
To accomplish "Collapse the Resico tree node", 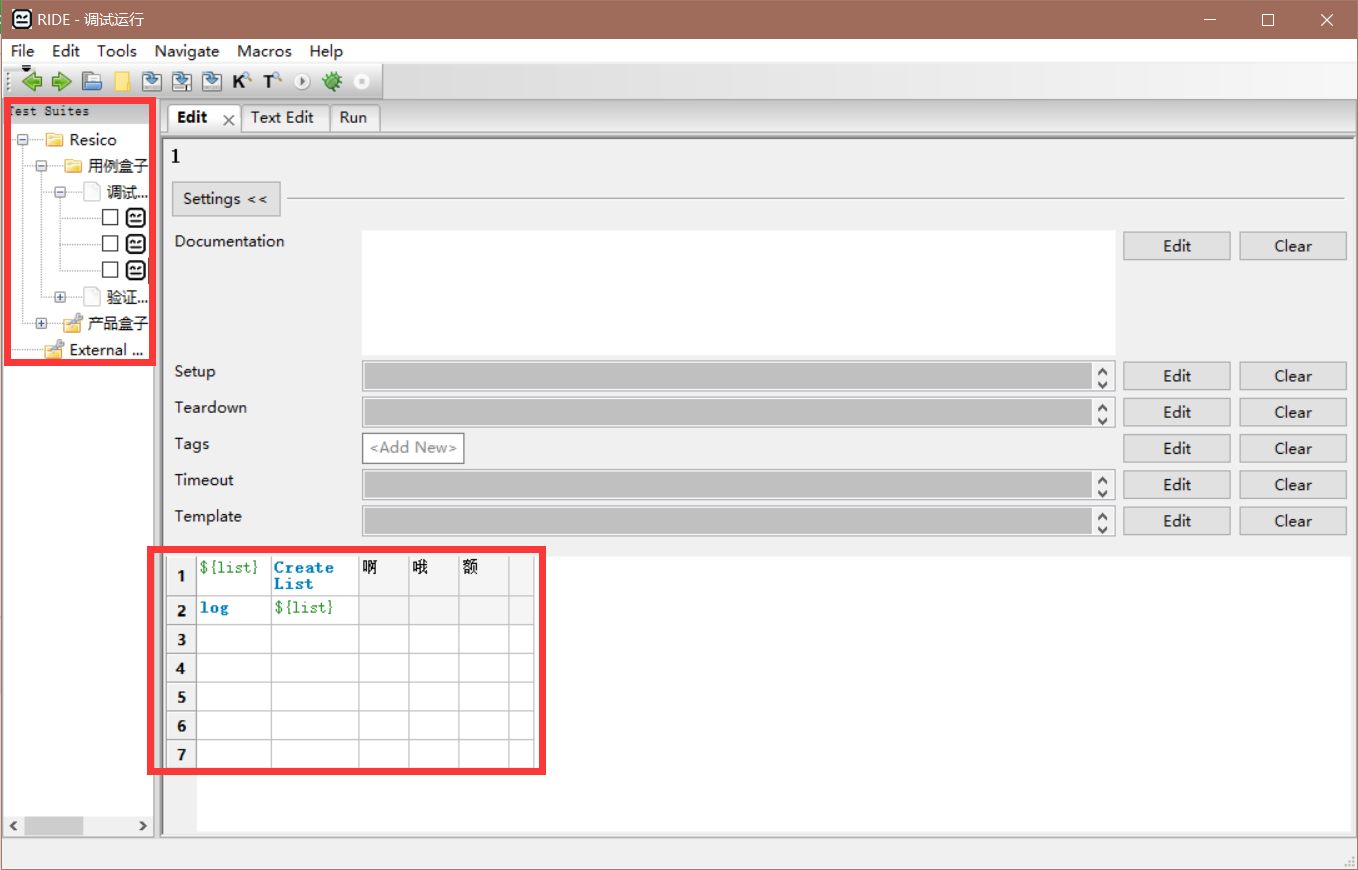I will pos(22,140).
